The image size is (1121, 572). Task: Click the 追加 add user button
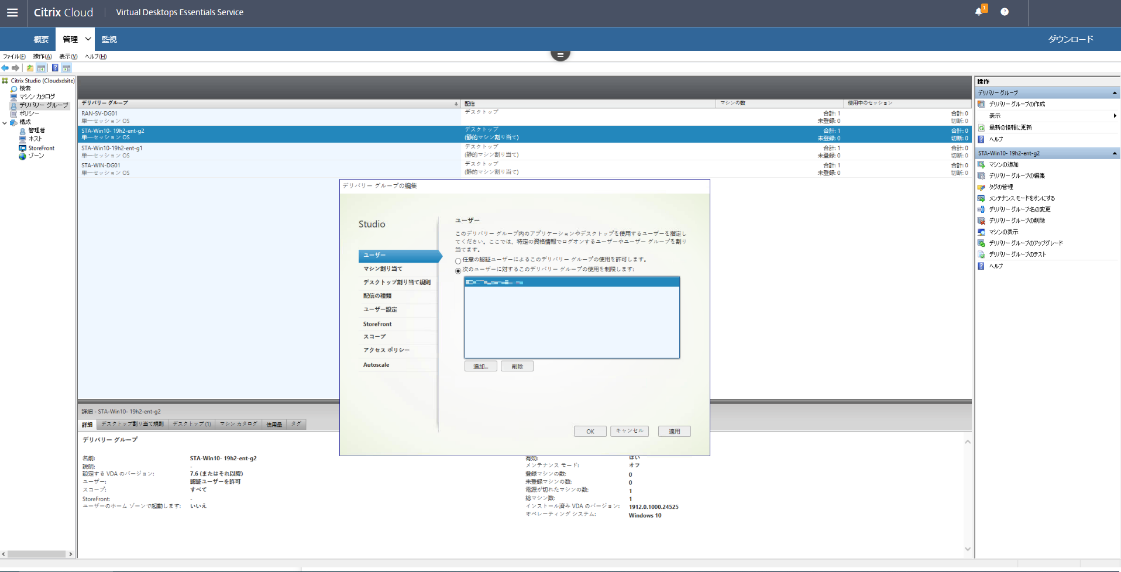[x=480, y=366]
